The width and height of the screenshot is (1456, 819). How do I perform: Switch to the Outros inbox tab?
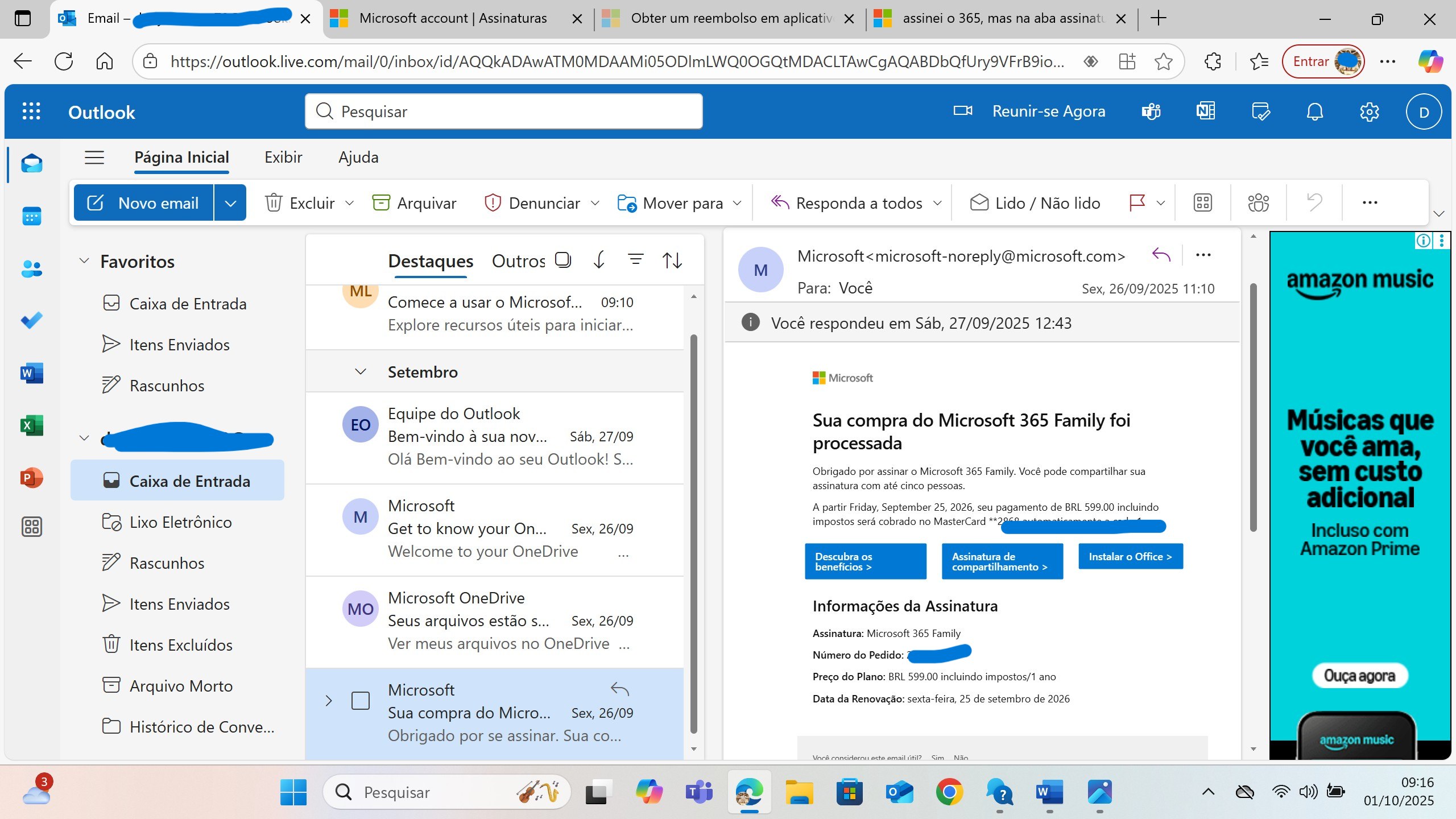click(518, 261)
